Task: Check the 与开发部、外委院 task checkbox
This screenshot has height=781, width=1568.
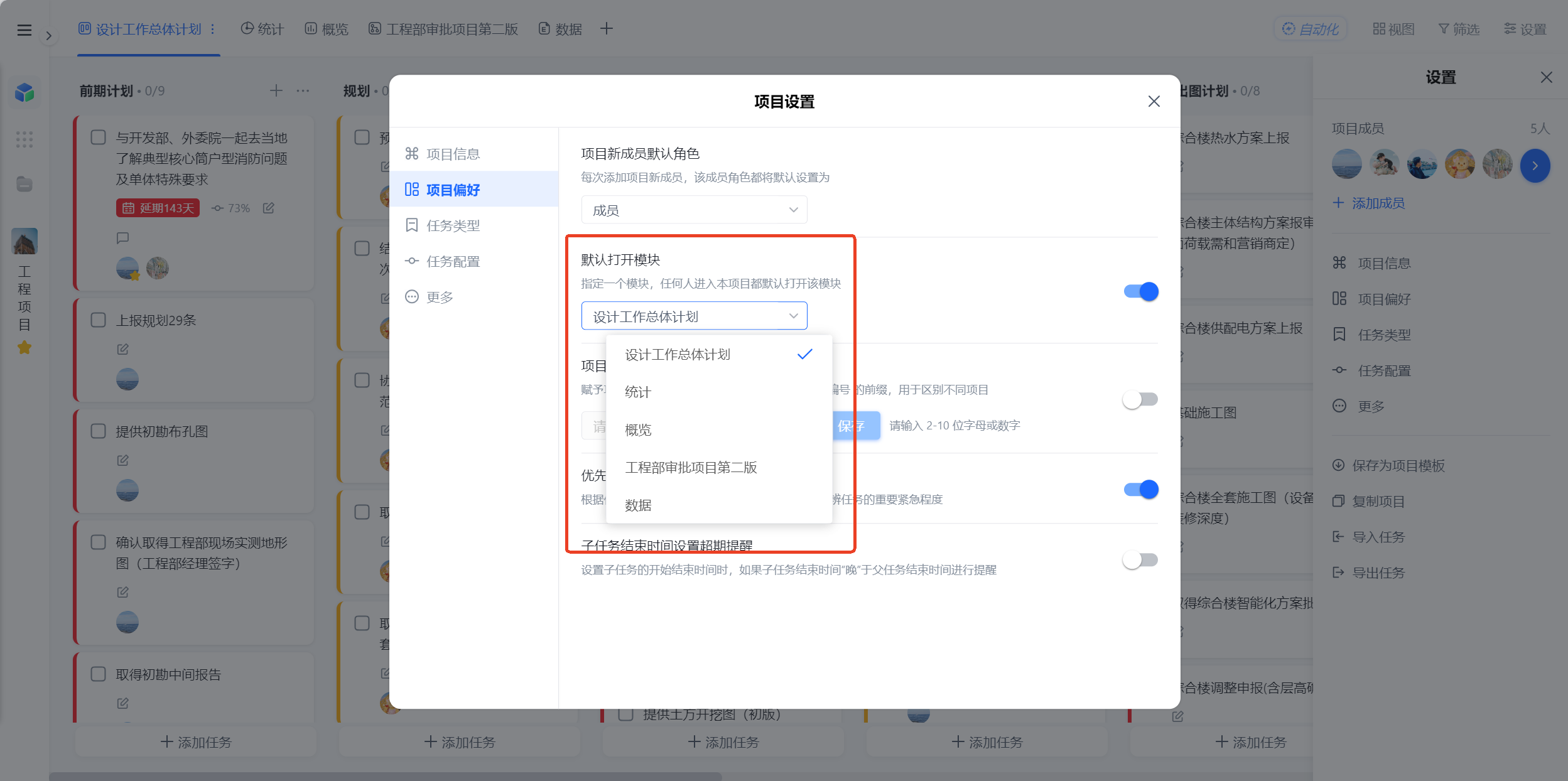Action: (x=99, y=137)
